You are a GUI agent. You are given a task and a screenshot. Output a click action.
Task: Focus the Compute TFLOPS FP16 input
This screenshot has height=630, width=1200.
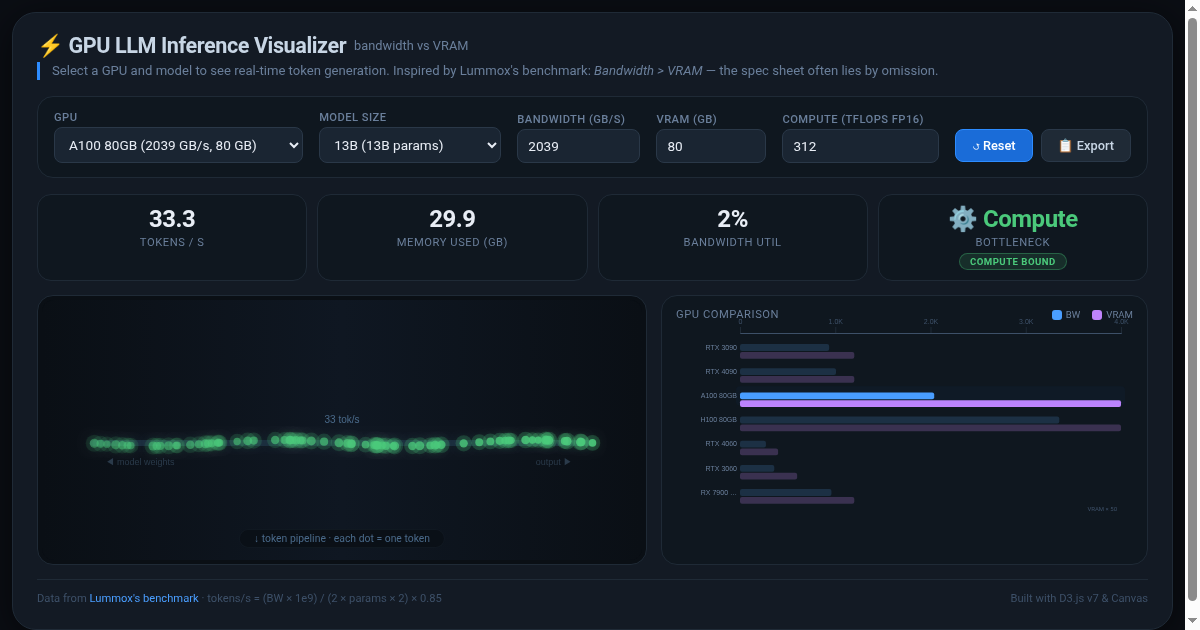pyautogui.click(x=860, y=146)
